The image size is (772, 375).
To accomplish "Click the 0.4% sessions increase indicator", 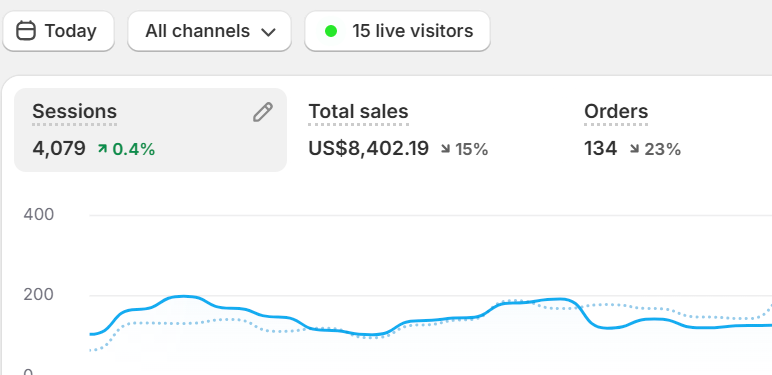I will pos(127,149).
